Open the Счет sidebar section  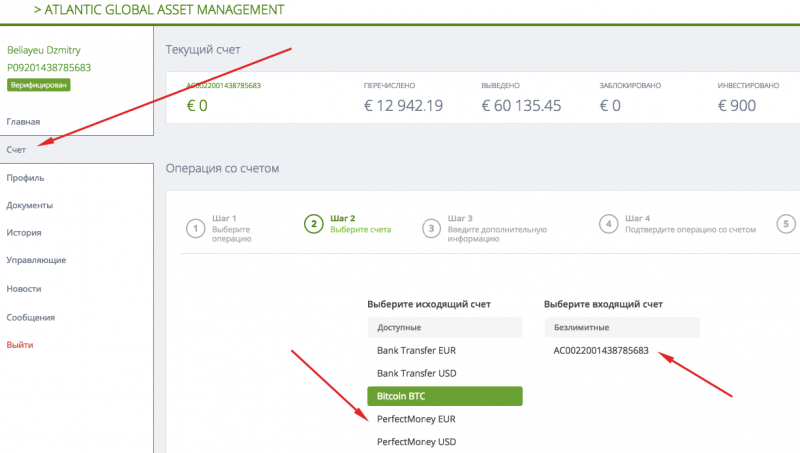(16, 149)
